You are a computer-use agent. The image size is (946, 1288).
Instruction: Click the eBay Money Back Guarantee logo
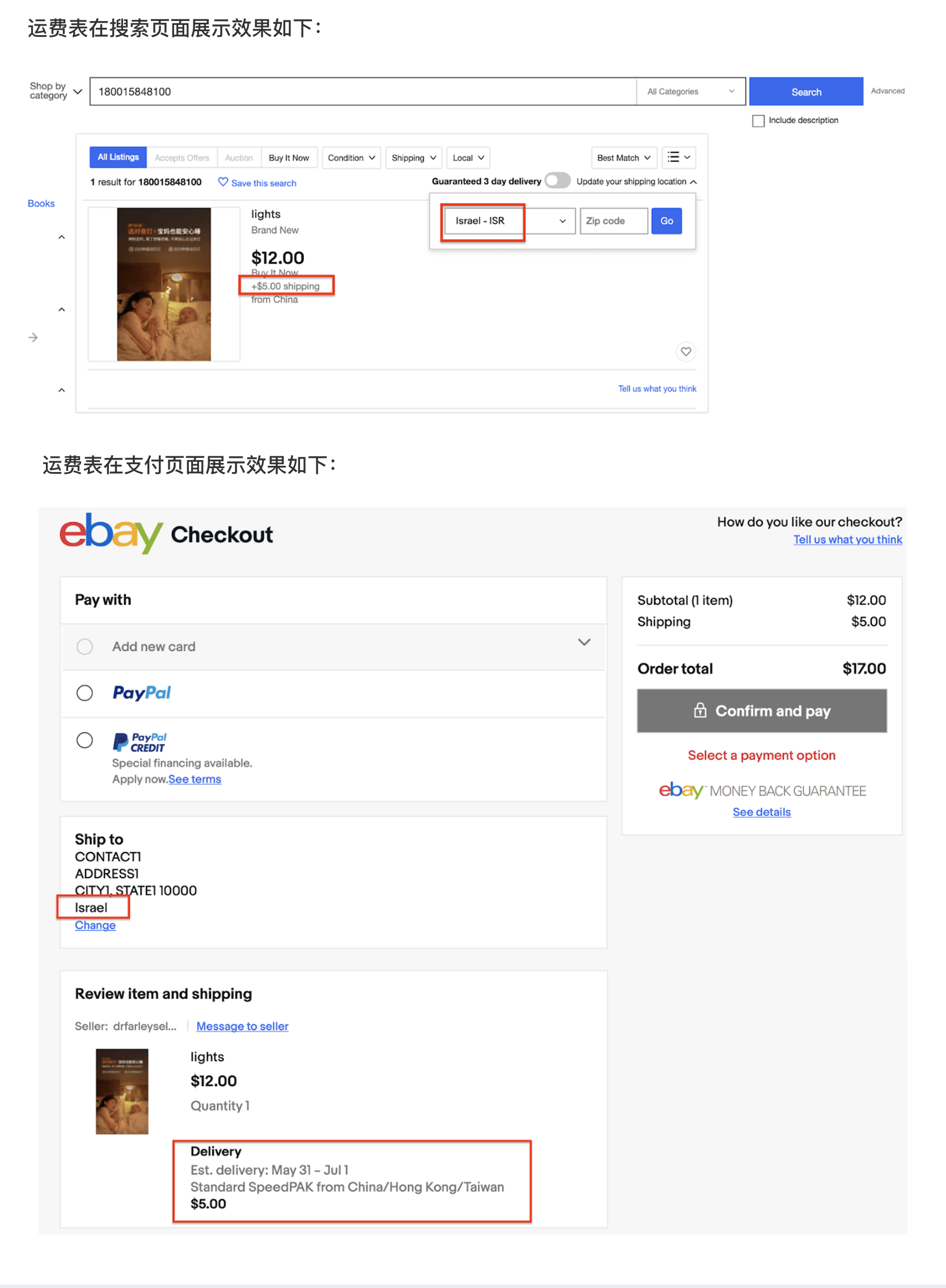click(x=762, y=791)
